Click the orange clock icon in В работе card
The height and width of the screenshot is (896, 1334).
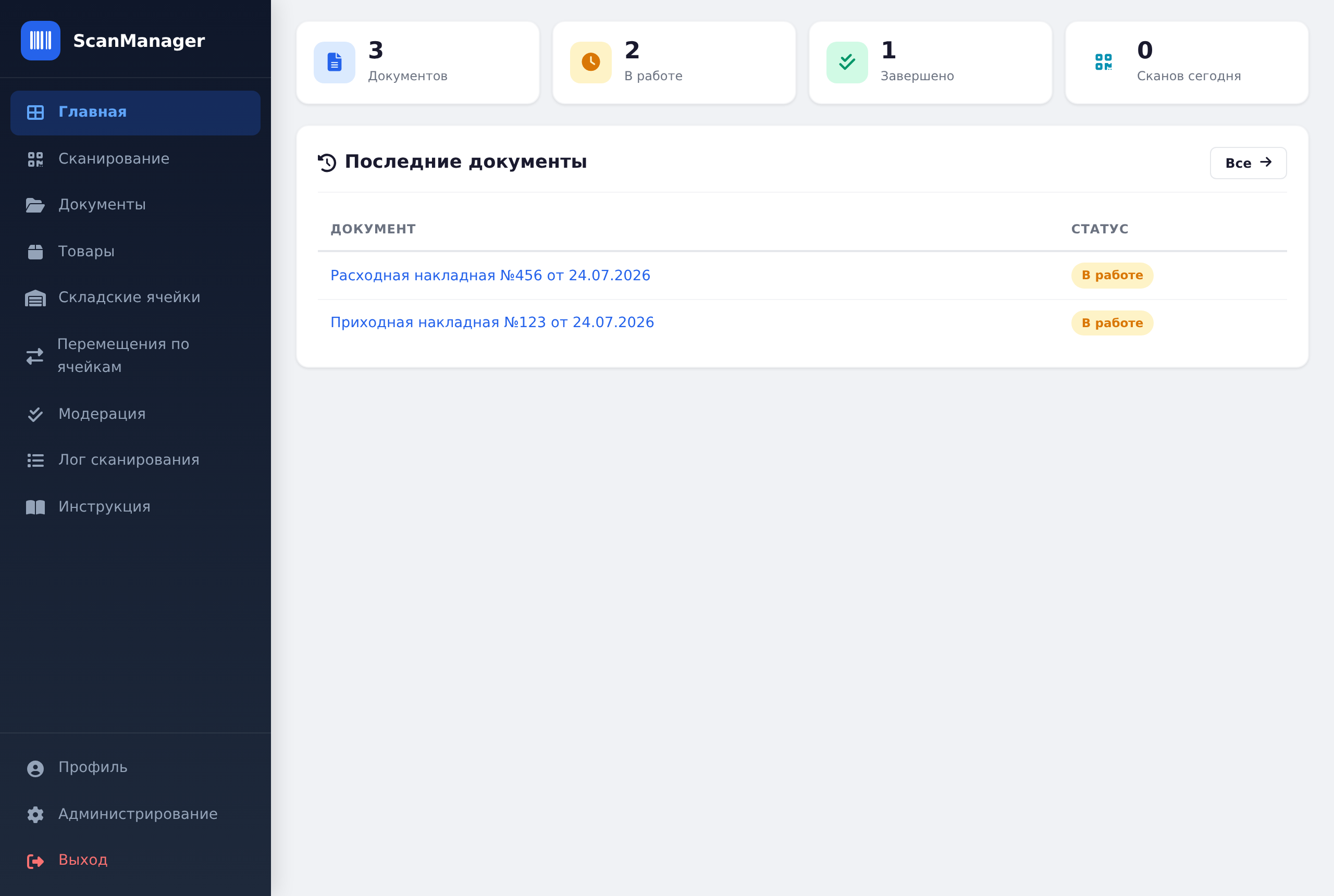590,63
